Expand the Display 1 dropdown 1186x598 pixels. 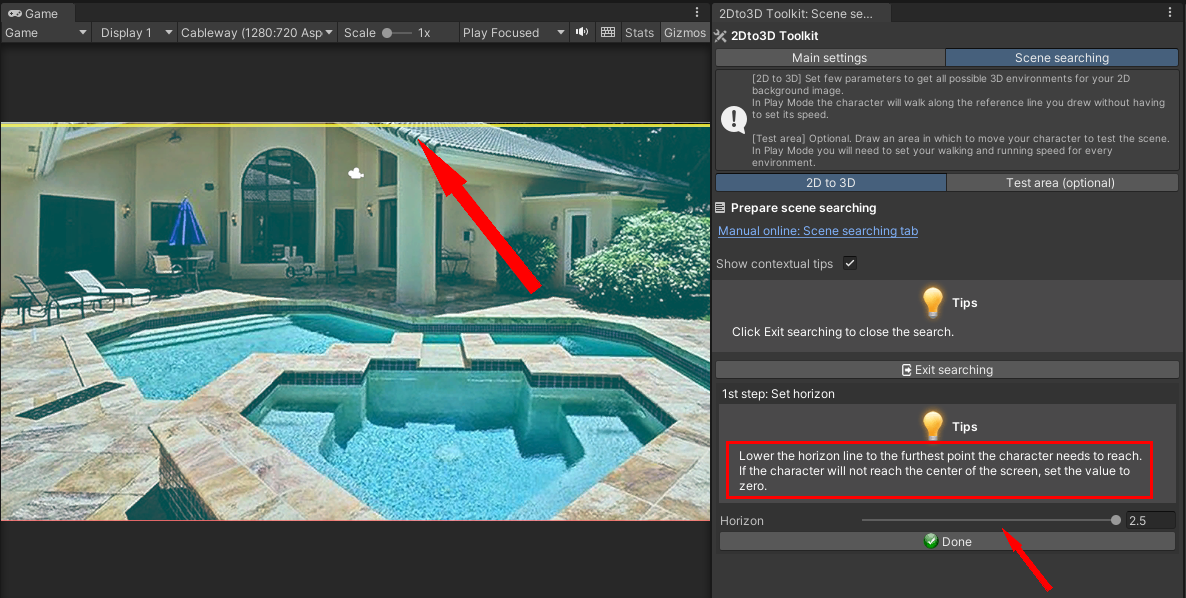136,33
